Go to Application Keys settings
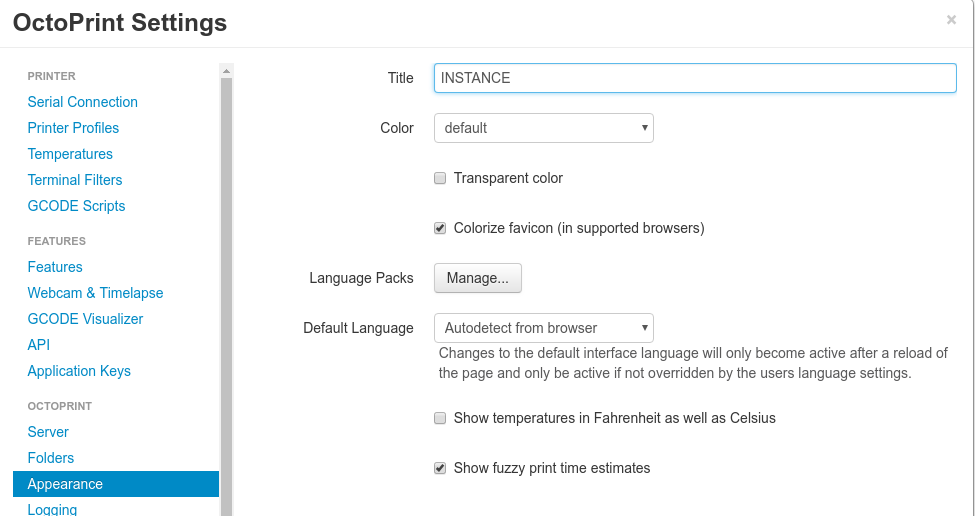The image size is (975, 516). click(x=79, y=371)
